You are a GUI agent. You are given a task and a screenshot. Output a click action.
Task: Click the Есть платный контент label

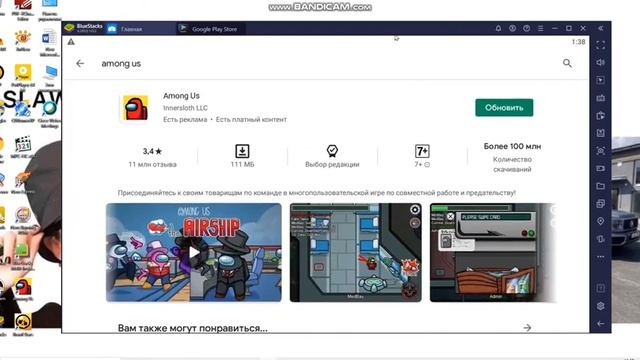point(251,120)
